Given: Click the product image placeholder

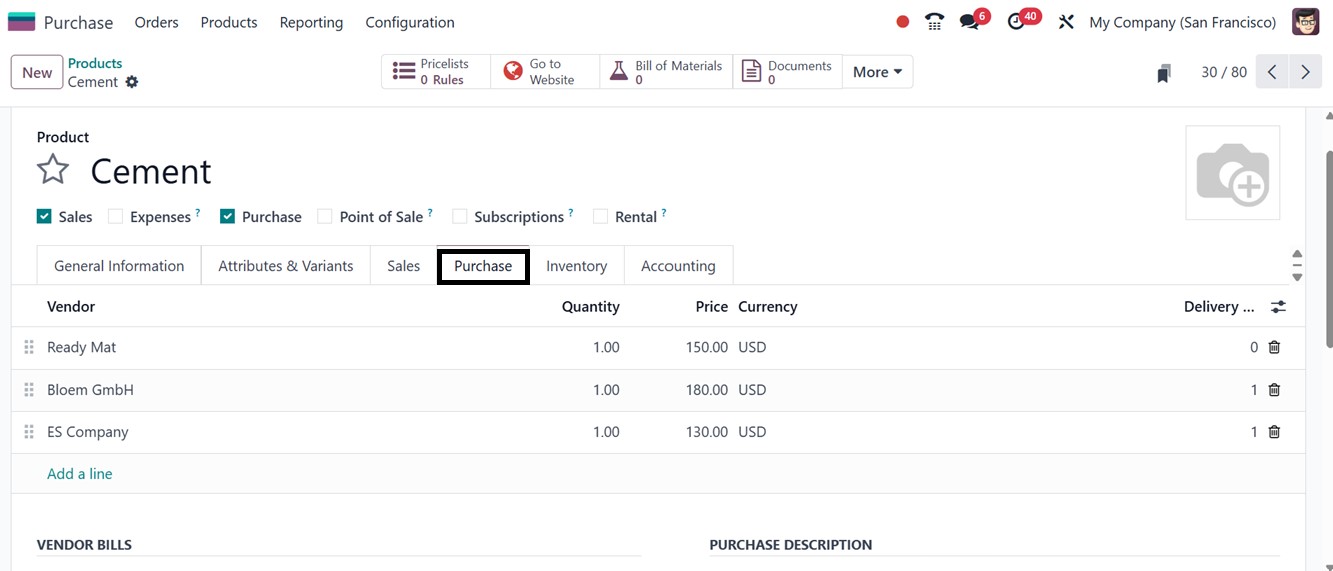Looking at the screenshot, I should [x=1232, y=173].
